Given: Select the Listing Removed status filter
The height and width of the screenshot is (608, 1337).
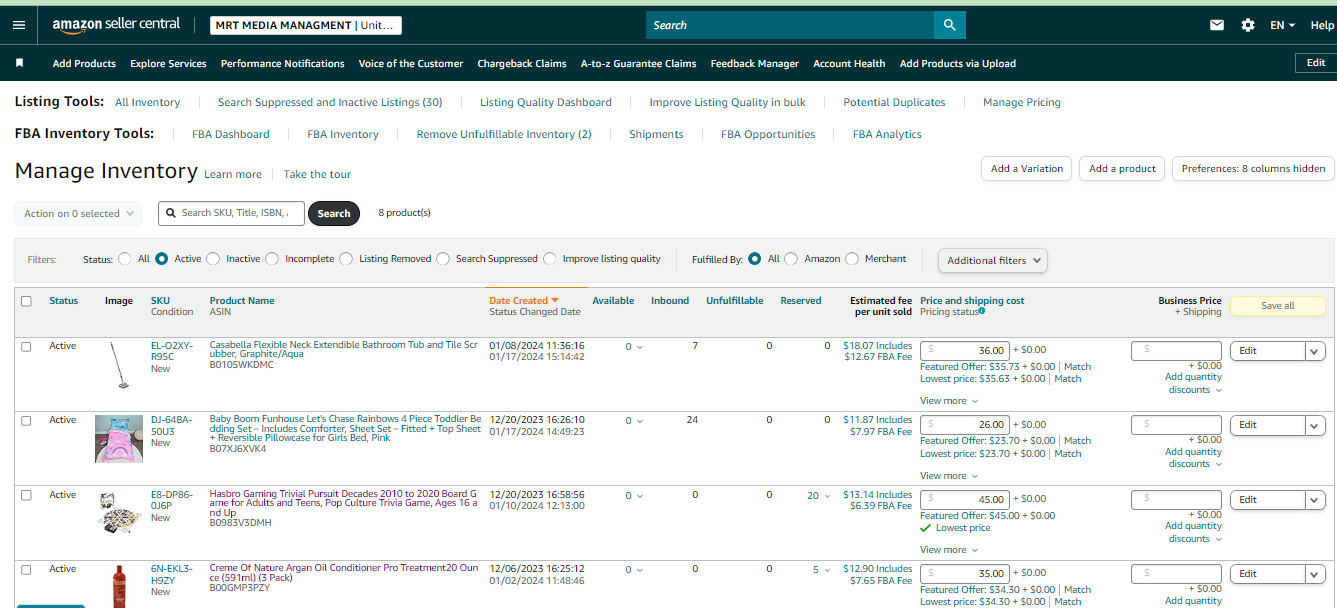Looking at the screenshot, I should tap(346, 259).
